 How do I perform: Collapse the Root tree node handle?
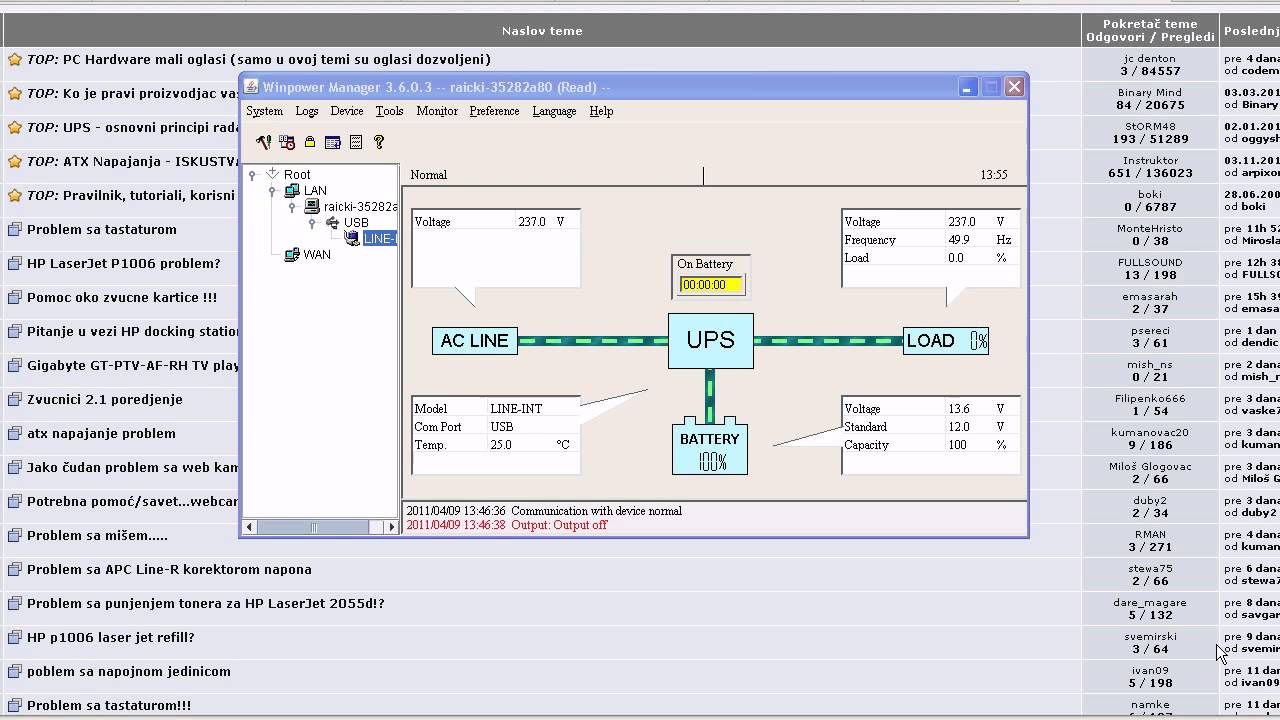click(x=252, y=175)
